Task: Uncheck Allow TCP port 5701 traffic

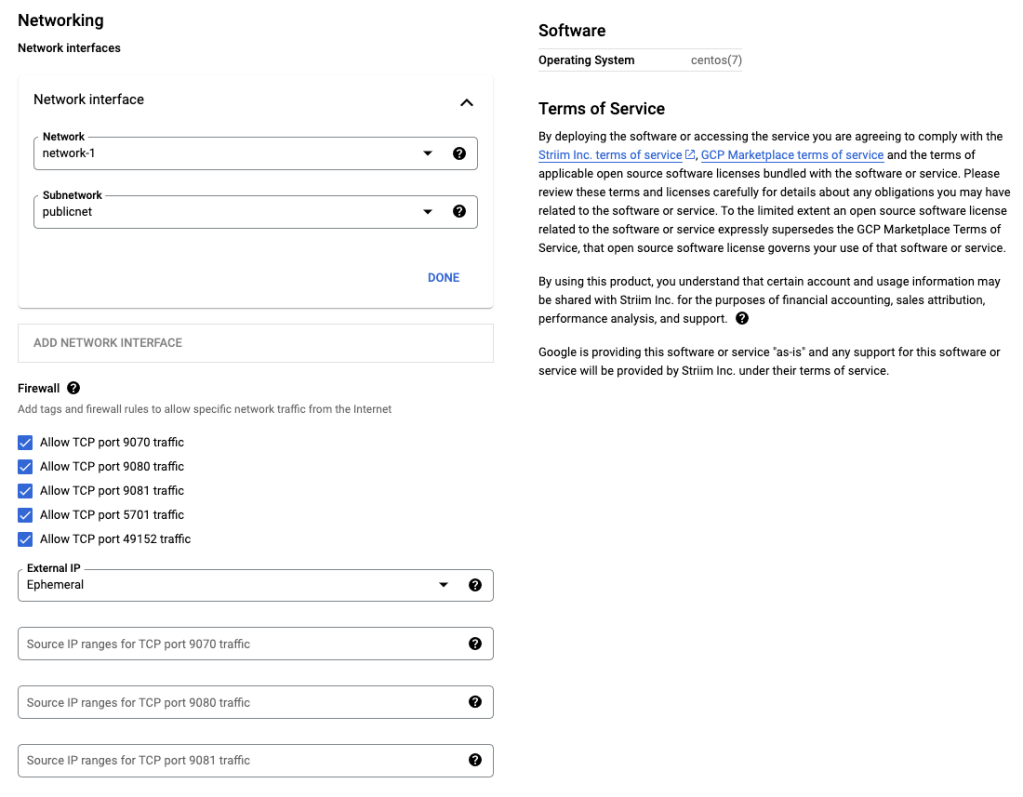Action: tap(25, 515)
